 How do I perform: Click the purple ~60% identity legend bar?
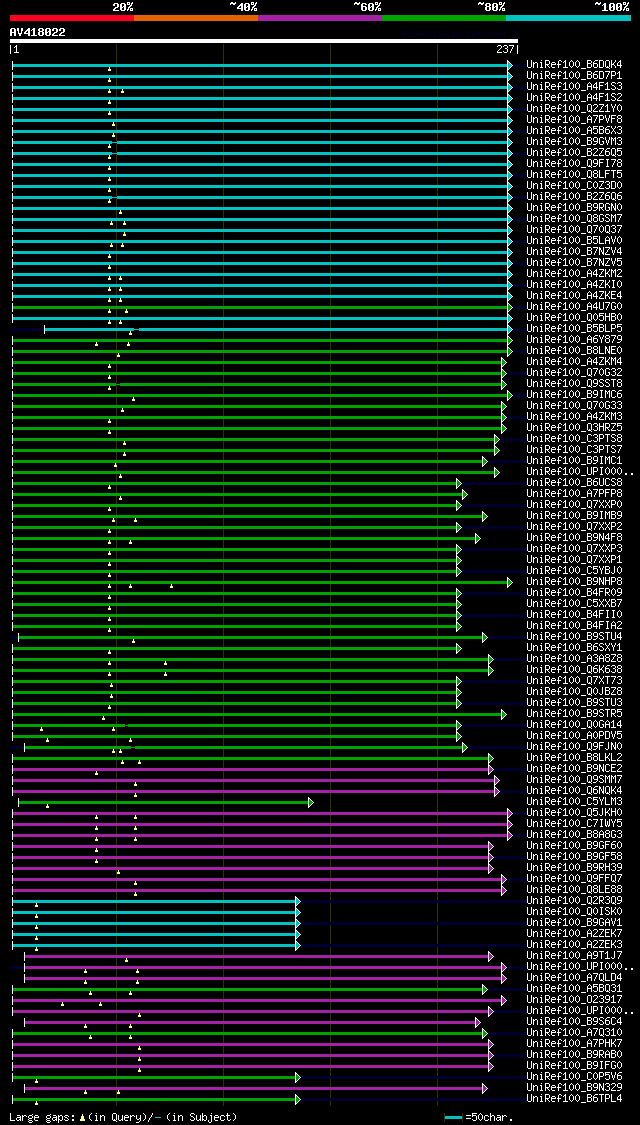[x=320, y=17]
